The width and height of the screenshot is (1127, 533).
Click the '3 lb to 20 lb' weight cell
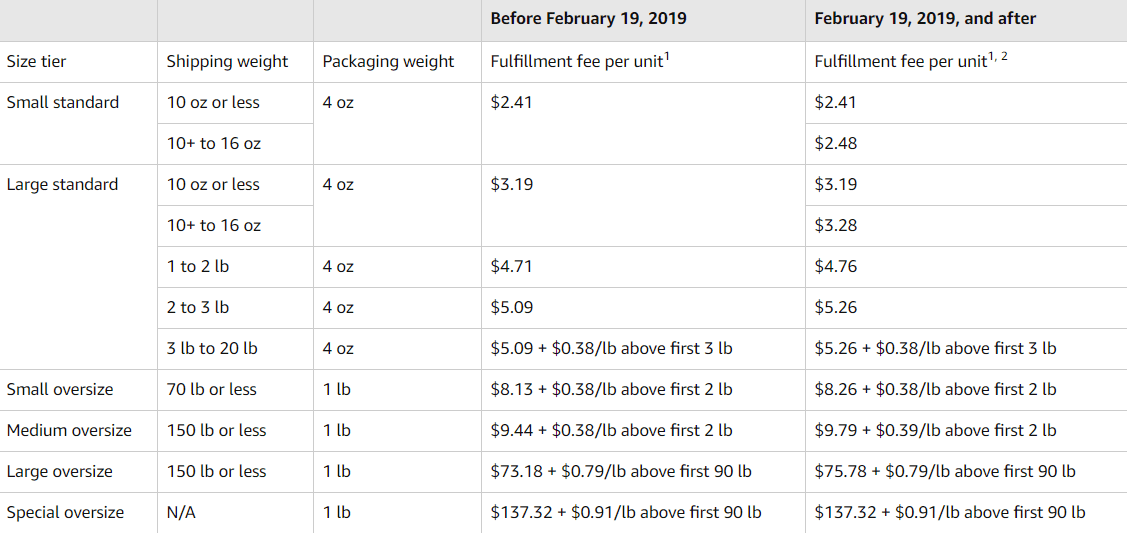[212, 348]
